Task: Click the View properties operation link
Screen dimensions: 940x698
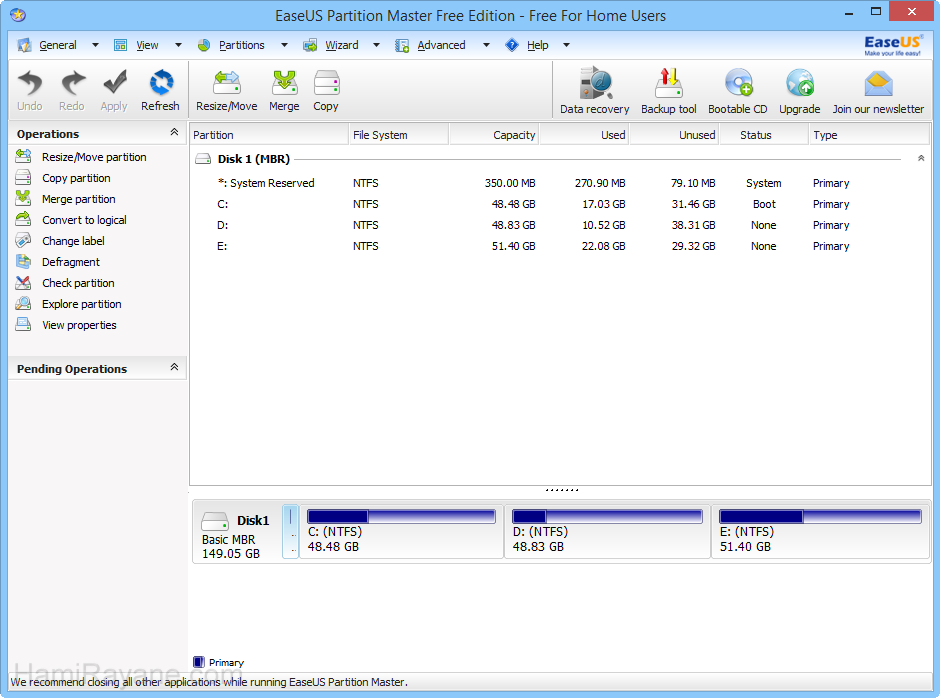Action: 79,325
